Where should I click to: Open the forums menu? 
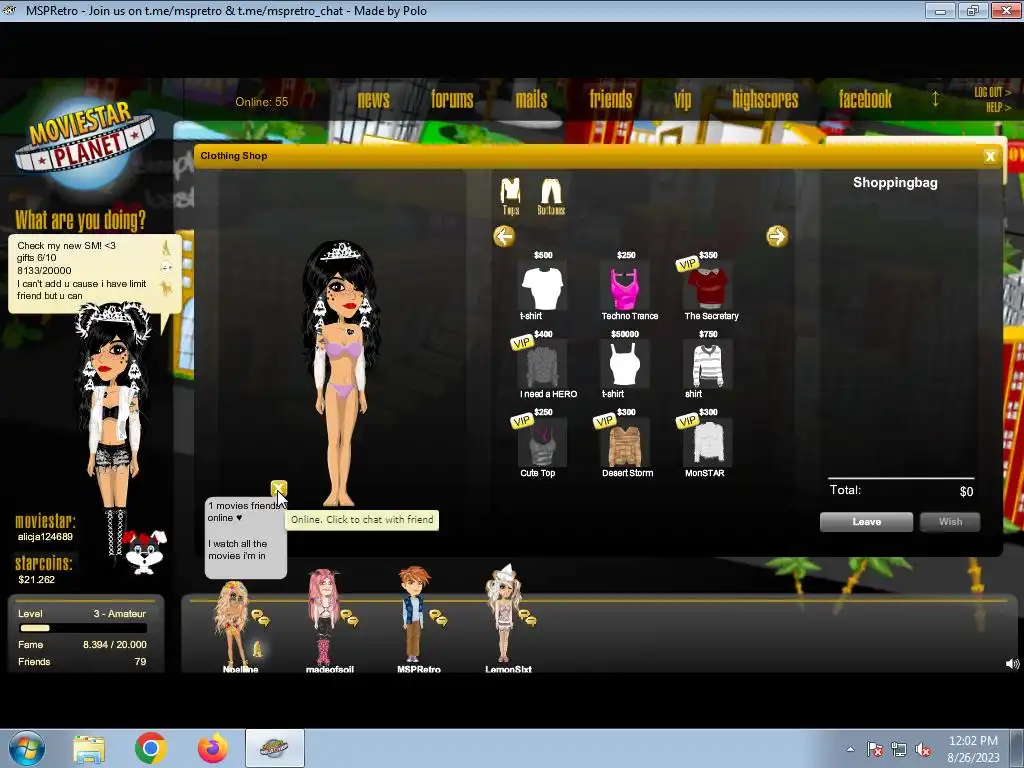pos(452,99)
